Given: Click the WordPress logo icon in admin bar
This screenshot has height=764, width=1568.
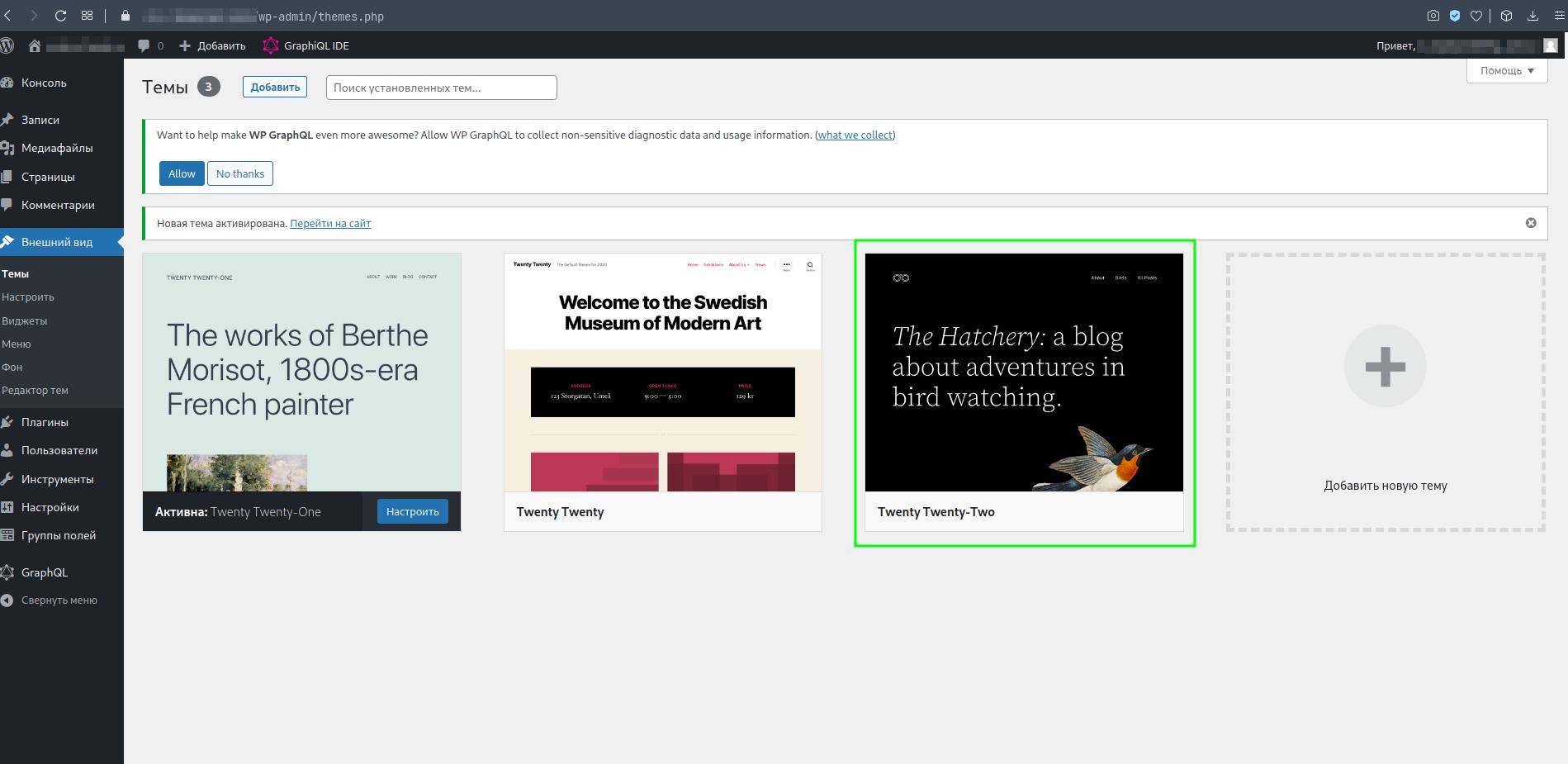Looking at the screenshot, I should [x=7, y=45].
